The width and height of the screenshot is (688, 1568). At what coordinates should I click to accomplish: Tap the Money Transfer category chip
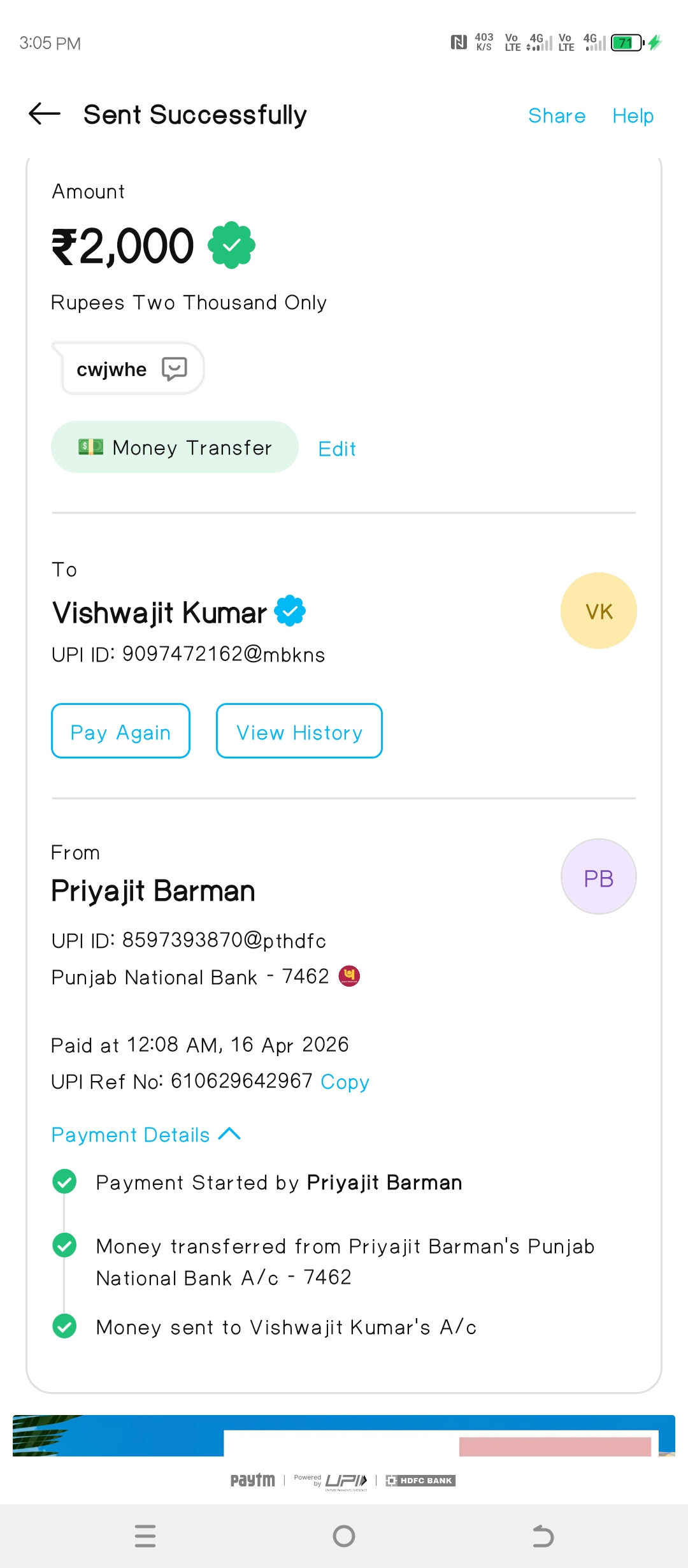[x=175, y=447]
